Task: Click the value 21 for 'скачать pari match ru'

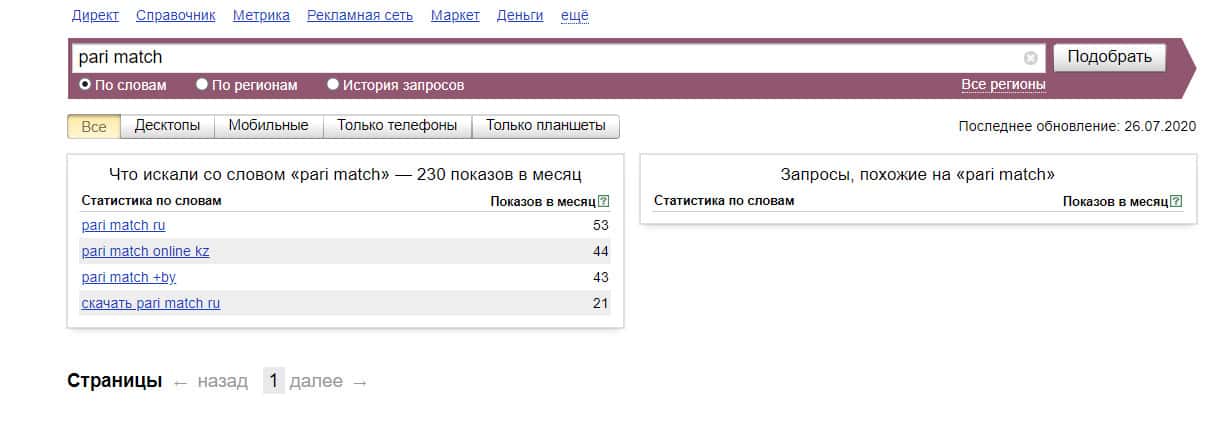Action: (x=600, y=303)
